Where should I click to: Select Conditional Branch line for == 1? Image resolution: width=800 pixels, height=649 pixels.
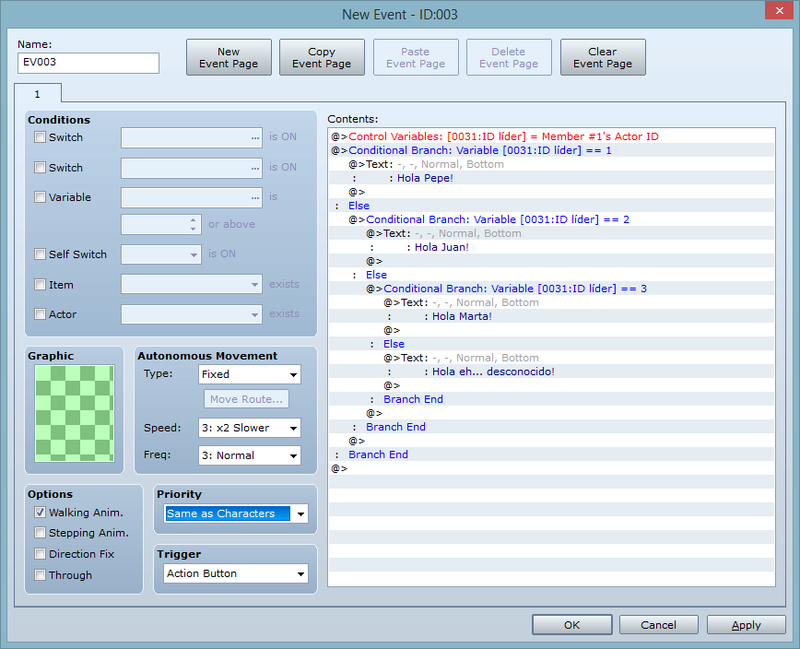(x=552, y=150)
